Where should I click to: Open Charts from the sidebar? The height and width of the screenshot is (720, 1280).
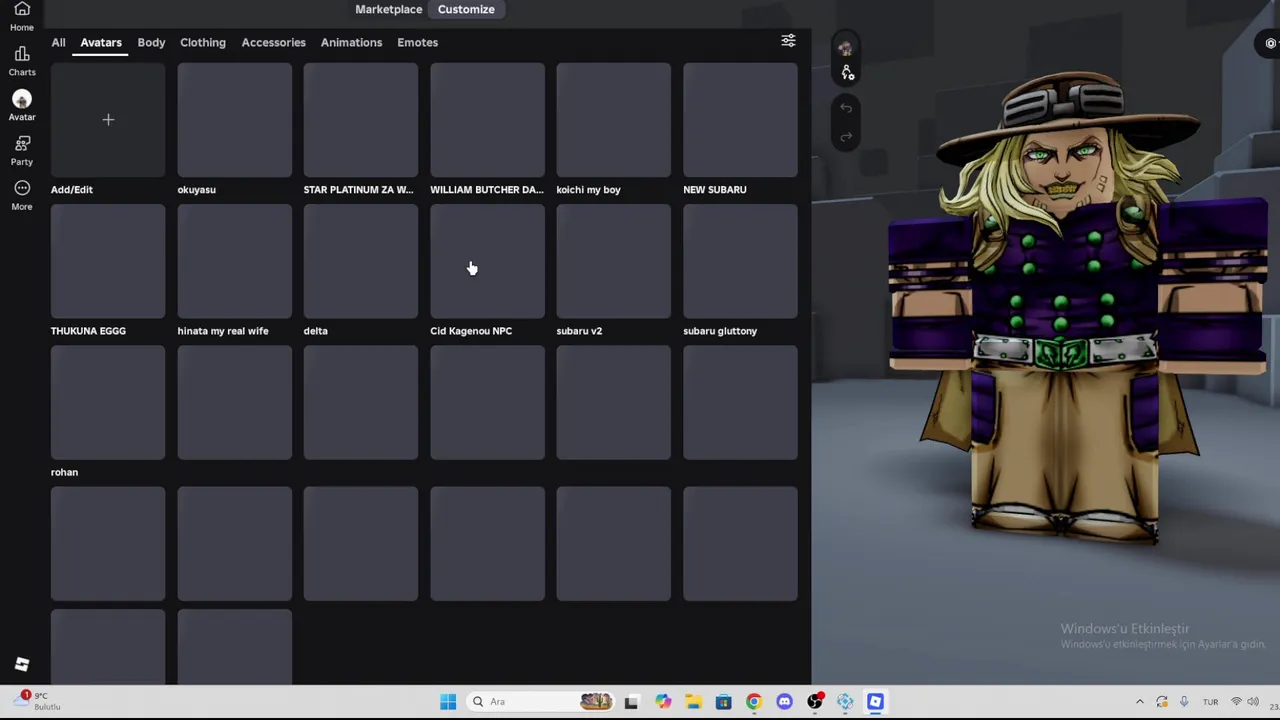point(22,61)
